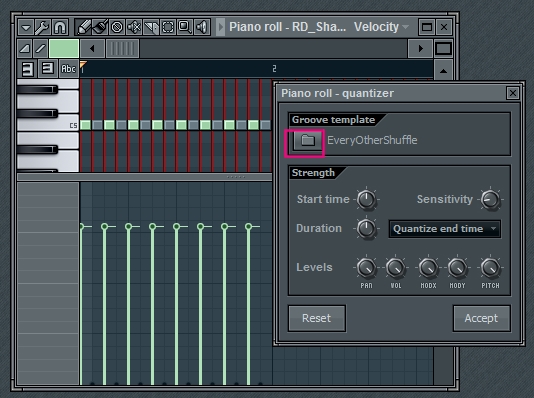Open the Quantize end time dropdown
Image resolution: width=534 pixels, height=398 pixels.
pos(445,229)
